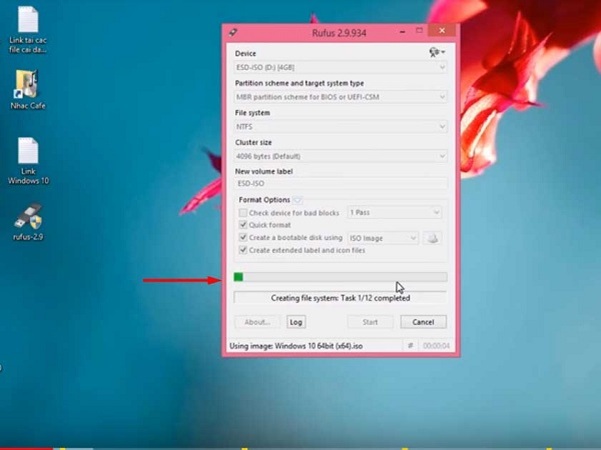Image resolution: width=601 pixels, height=450 pixels.
Task: Click the elapsed time 00:00:04 display
Action: pos(436,346)
